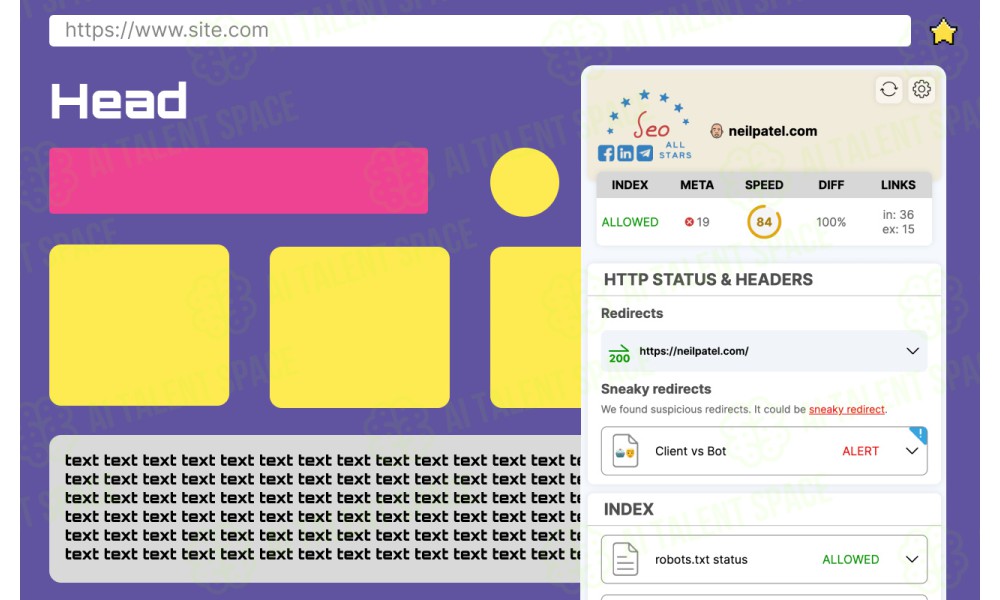The image size is (1000, 600).
Task: Click the blue alert corner badge
Action: click(x=919, y=434)
